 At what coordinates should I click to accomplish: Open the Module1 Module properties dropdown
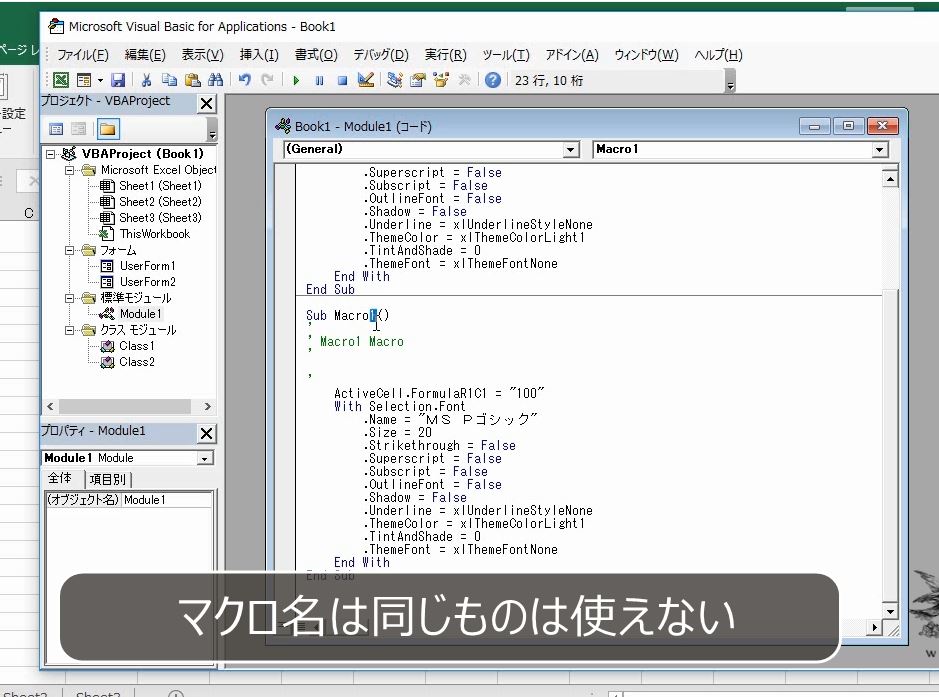[x=205, y=459]
